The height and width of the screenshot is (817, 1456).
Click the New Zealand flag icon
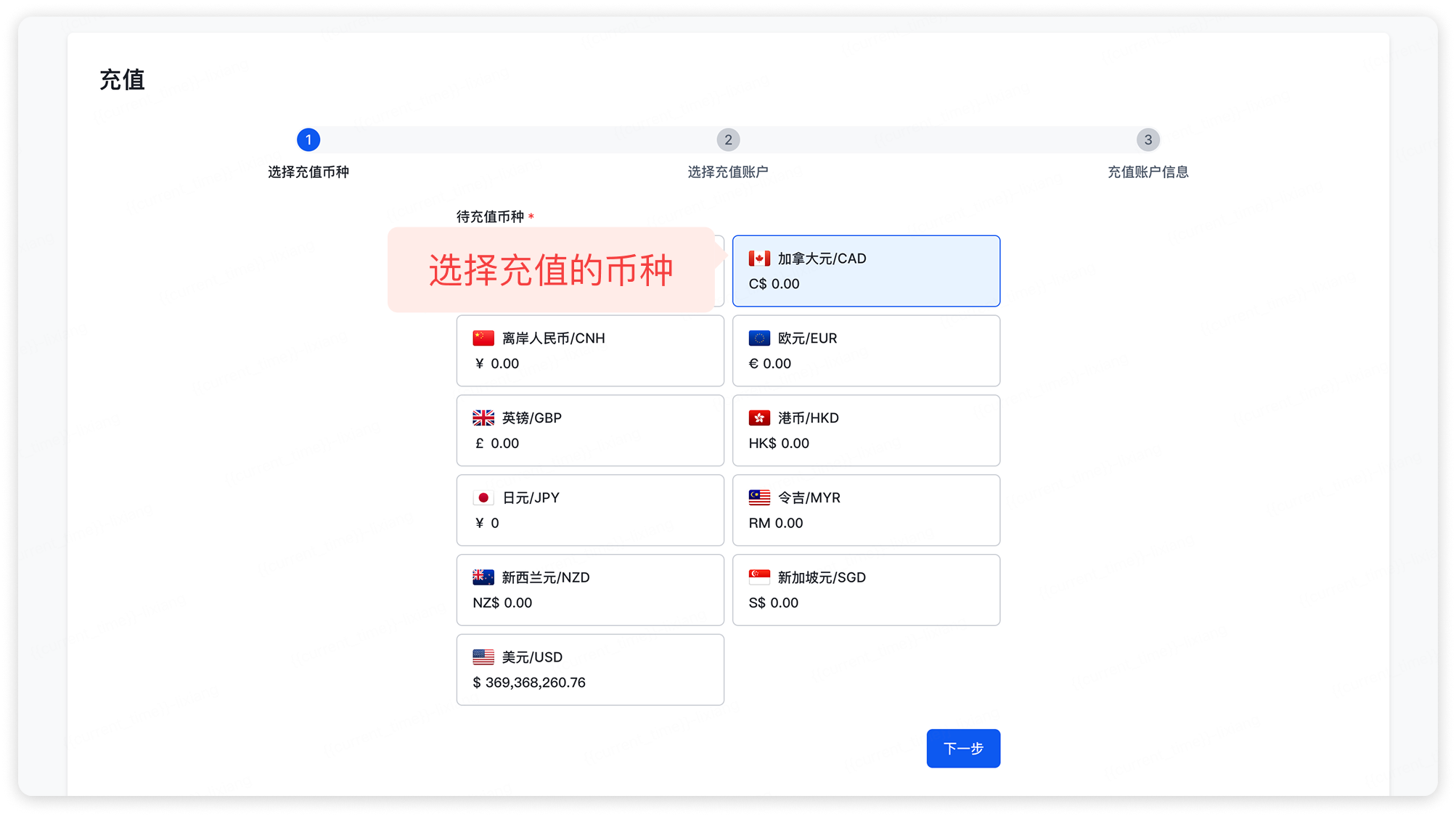click(483, 577)
